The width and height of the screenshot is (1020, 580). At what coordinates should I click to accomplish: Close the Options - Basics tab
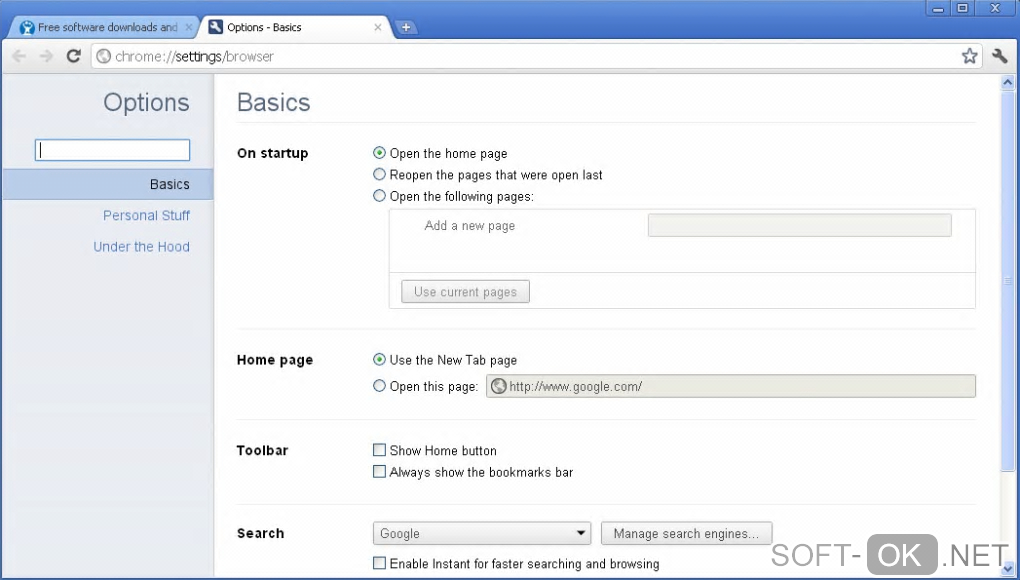378,27
